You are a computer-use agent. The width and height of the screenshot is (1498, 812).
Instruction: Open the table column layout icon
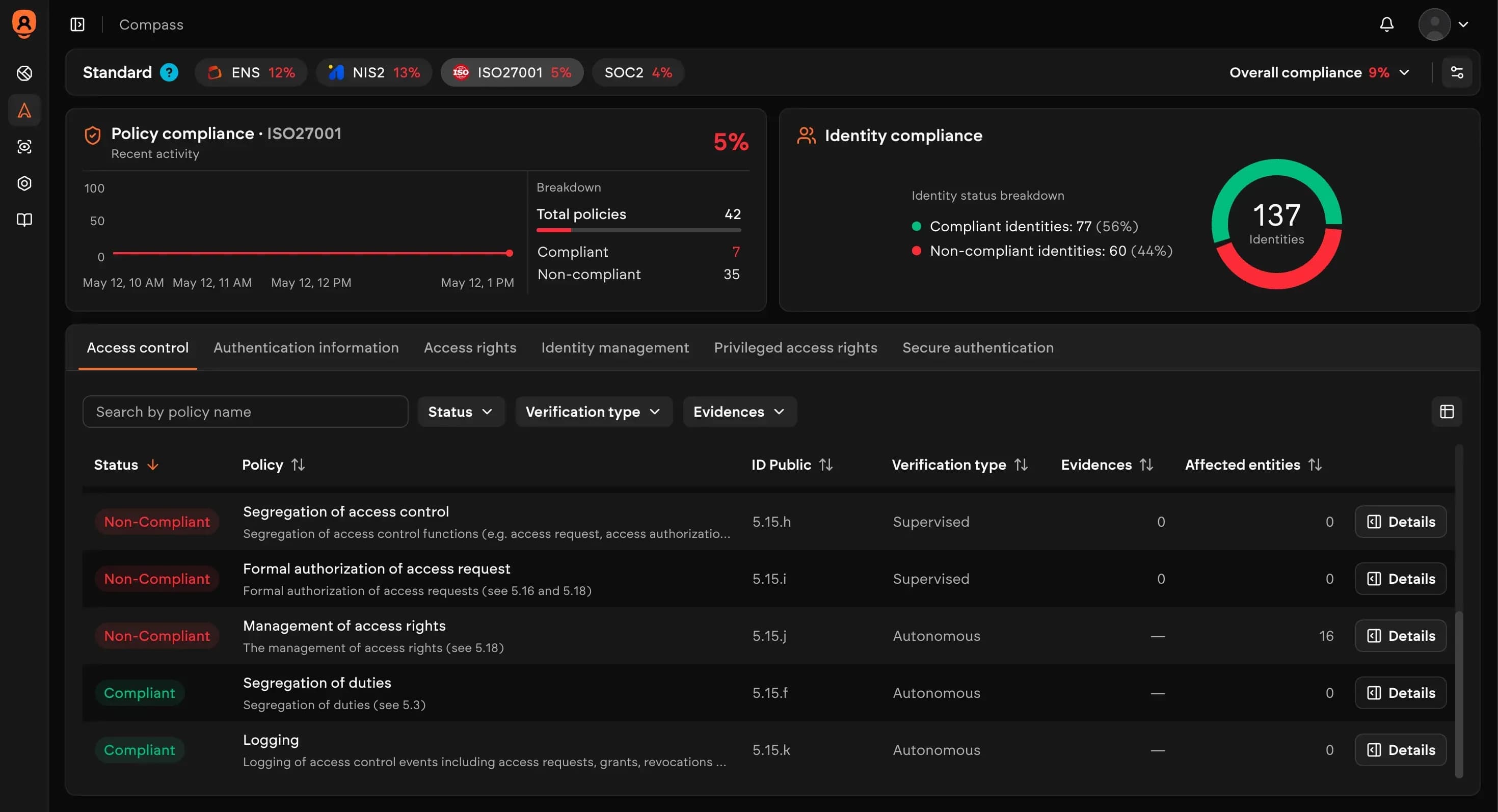click(1447, 412)
